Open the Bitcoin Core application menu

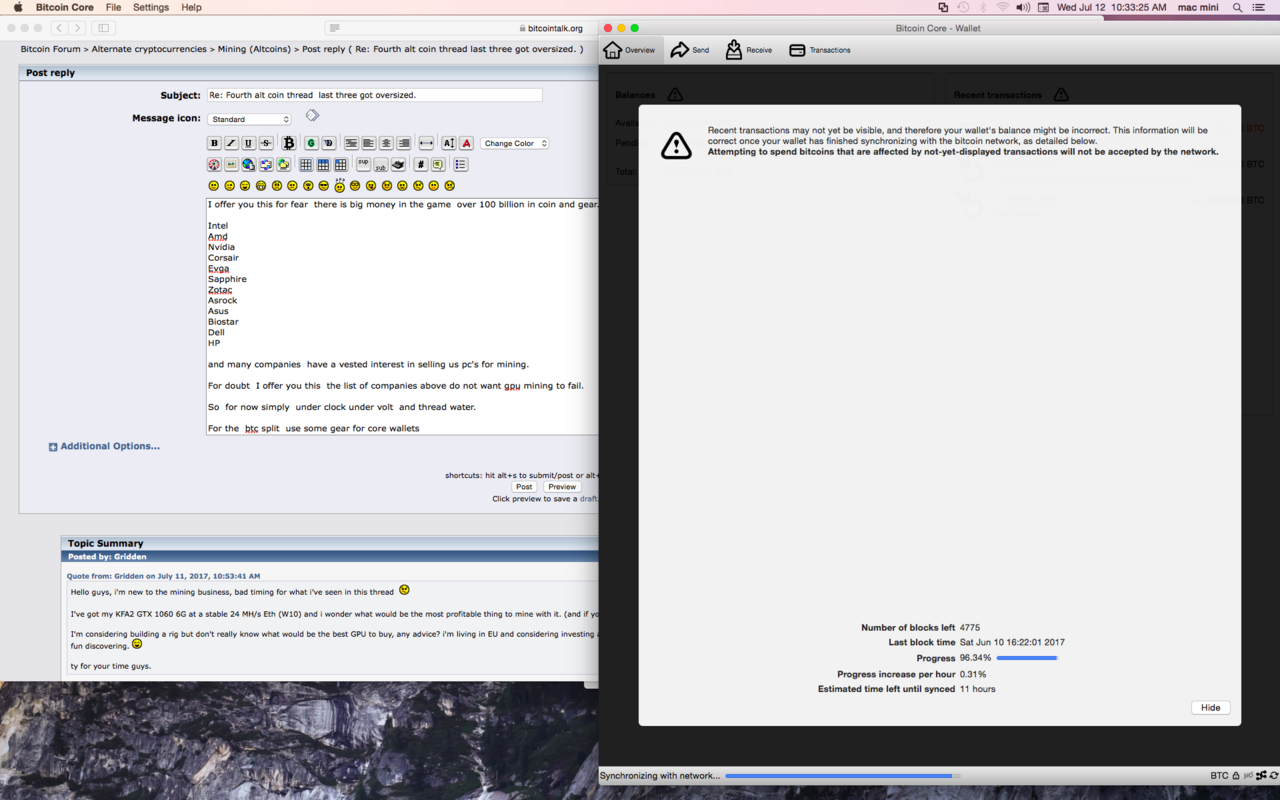coord(65,7)
